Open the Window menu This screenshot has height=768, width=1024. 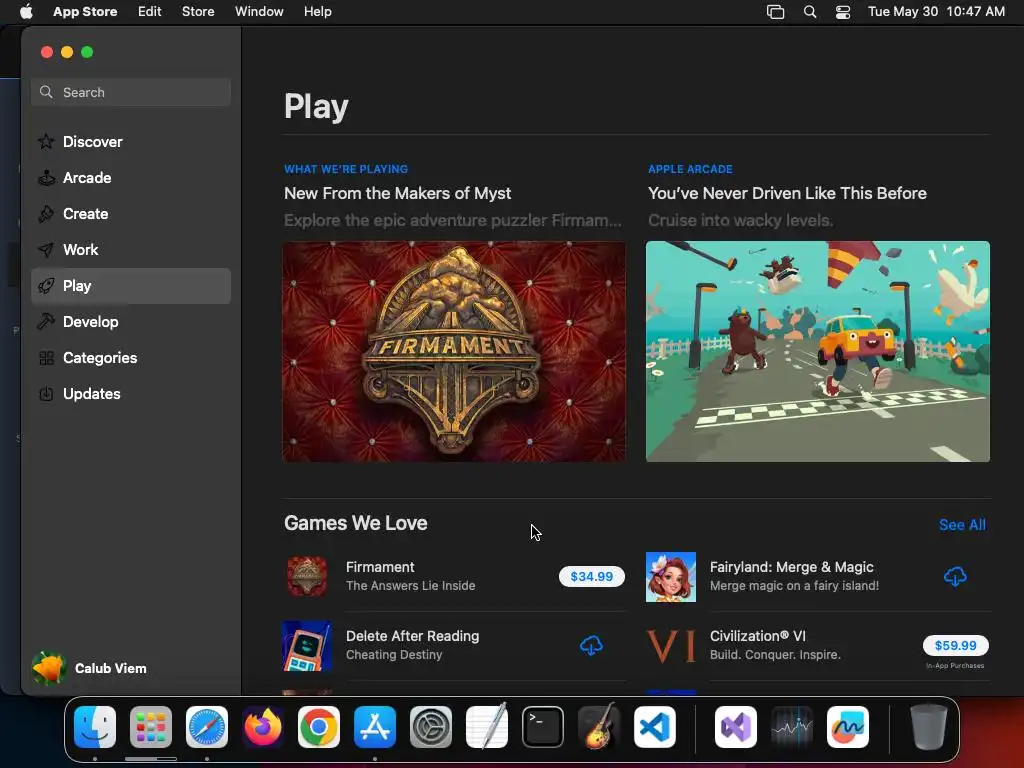tap(259, 12)
